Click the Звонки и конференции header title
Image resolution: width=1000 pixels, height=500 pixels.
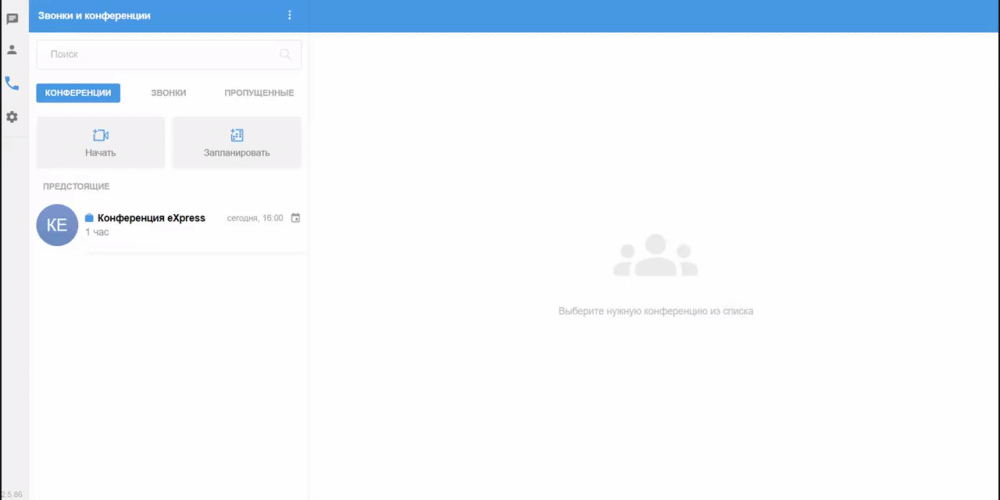[x=94, y=15]
